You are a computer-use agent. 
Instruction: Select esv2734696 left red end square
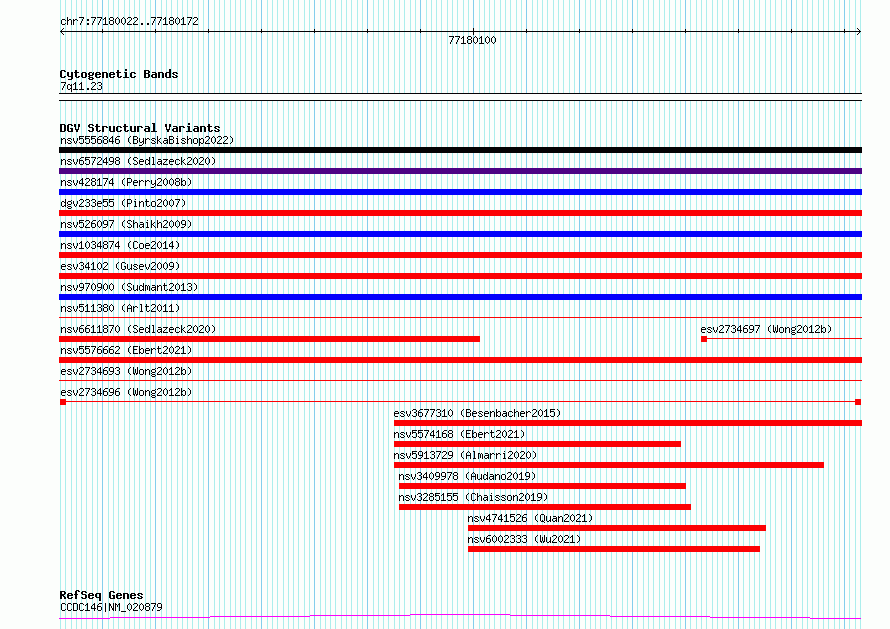pyautogui.click(x=63, y=402)
